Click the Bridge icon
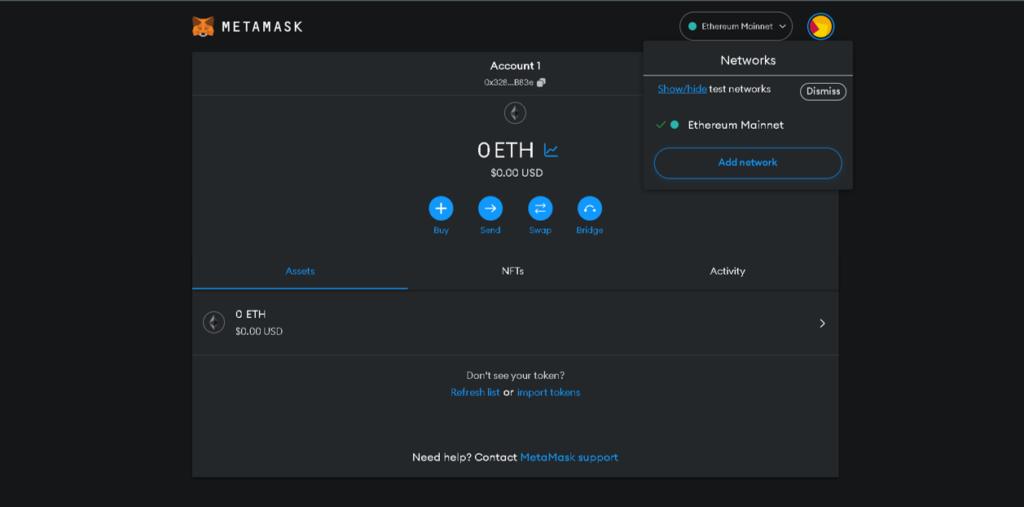The image size is (1024, 507). click(x=589, y=208)
